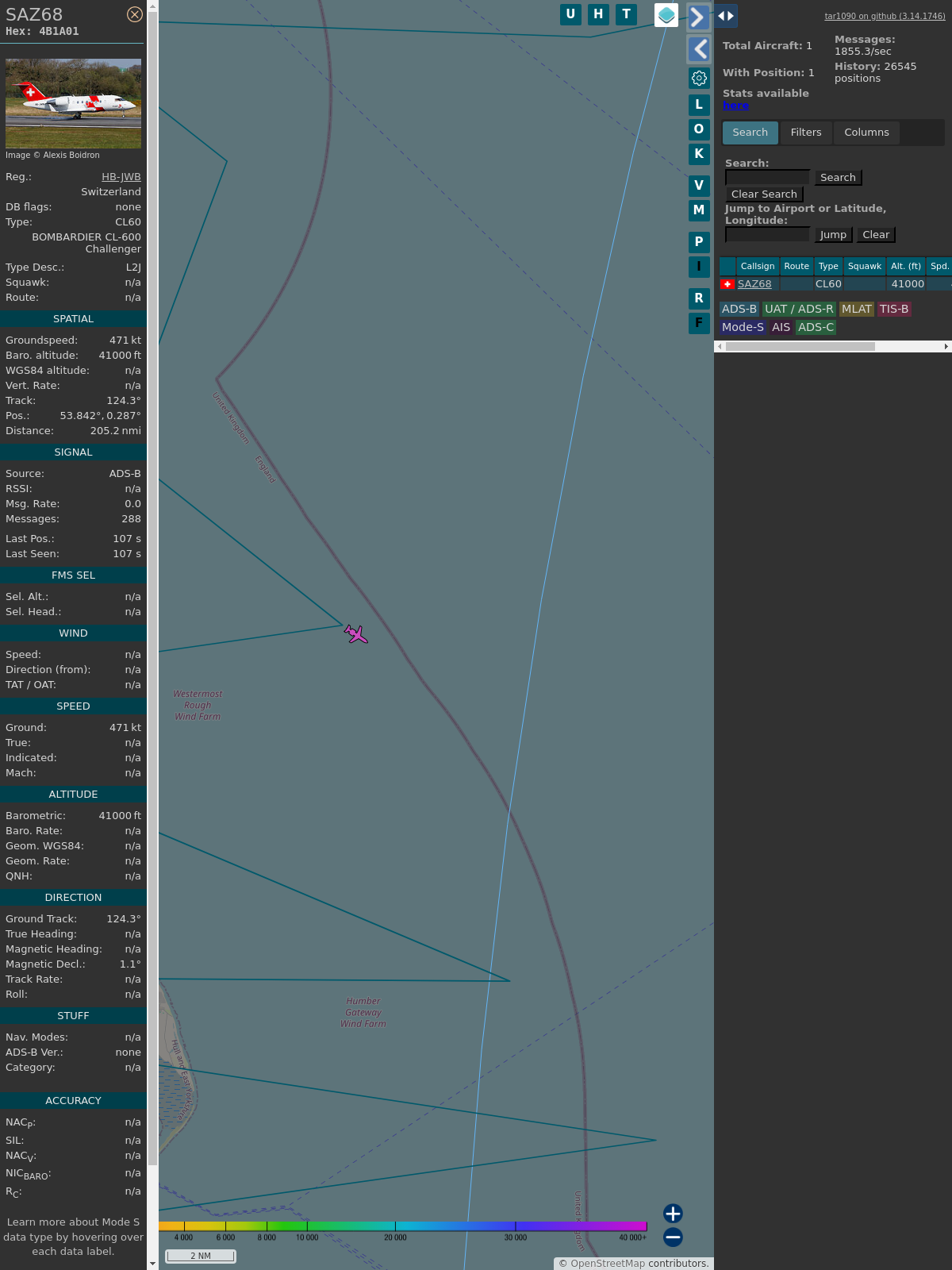
Task: Click the settings gear icon
Action: pyautogui.click(x=699, y=78)
